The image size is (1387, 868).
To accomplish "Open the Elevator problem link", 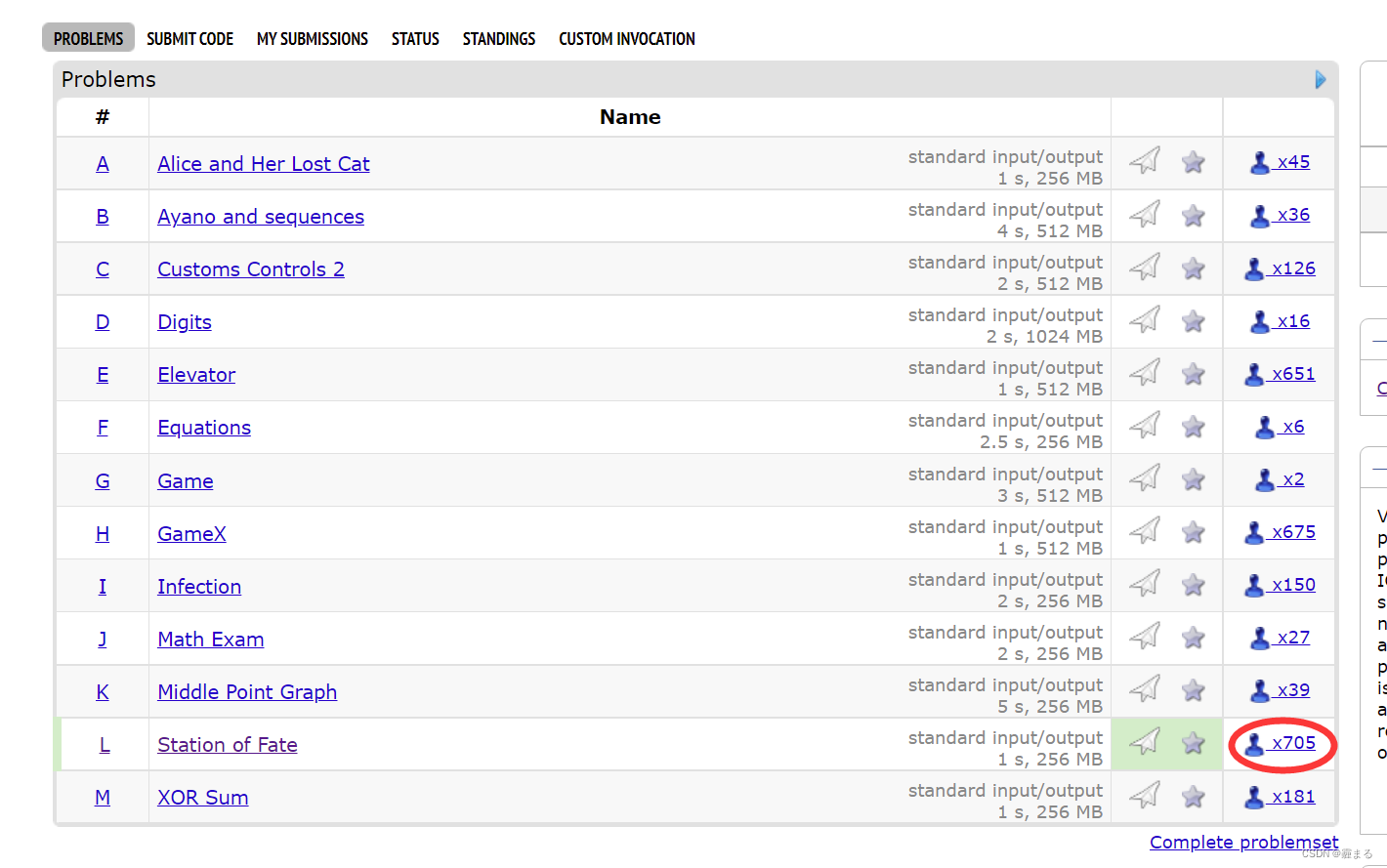I will point(196,375).
